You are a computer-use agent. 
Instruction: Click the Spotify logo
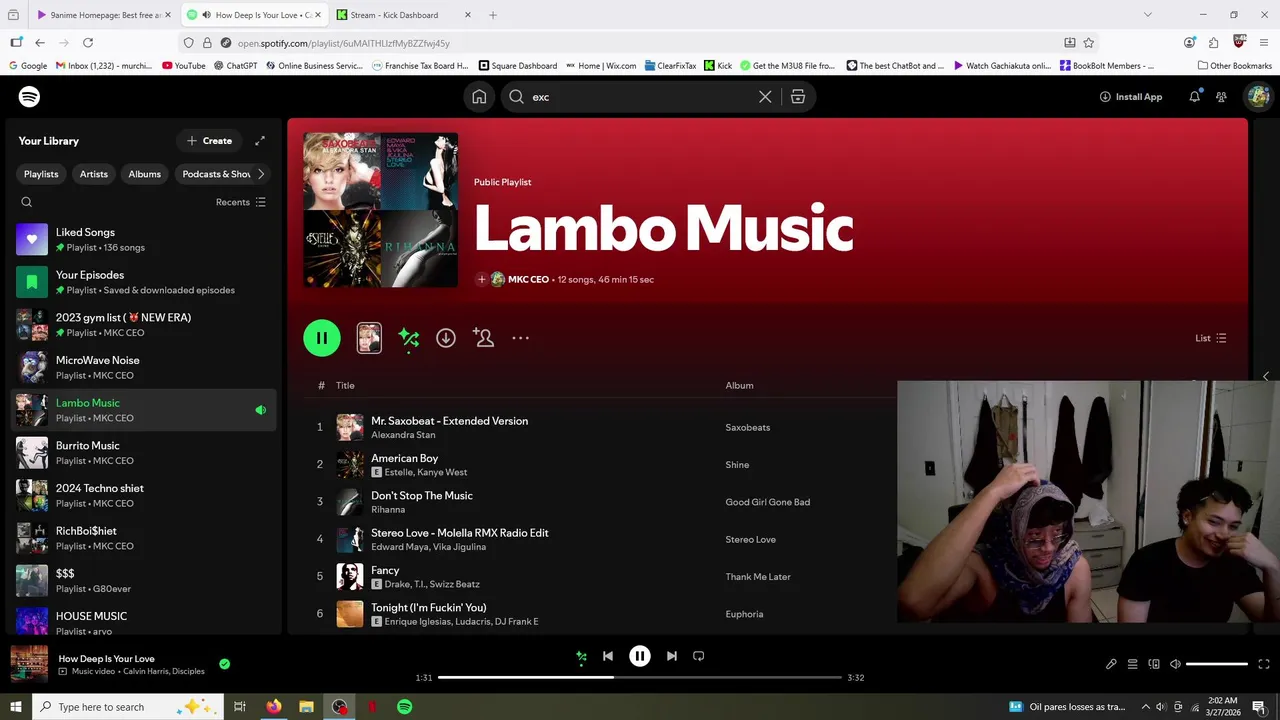coord(29,97)
